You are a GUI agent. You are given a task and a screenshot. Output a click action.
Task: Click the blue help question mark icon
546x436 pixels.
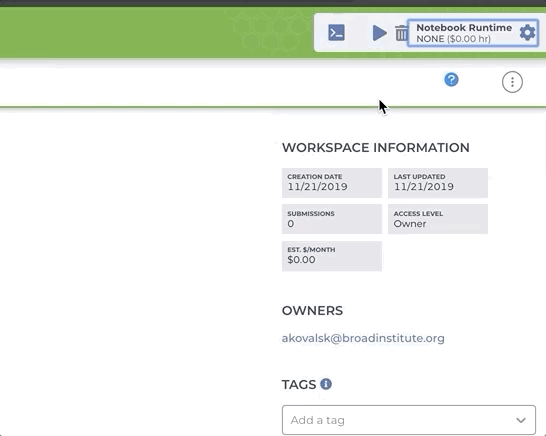click(x=451, y=80)
